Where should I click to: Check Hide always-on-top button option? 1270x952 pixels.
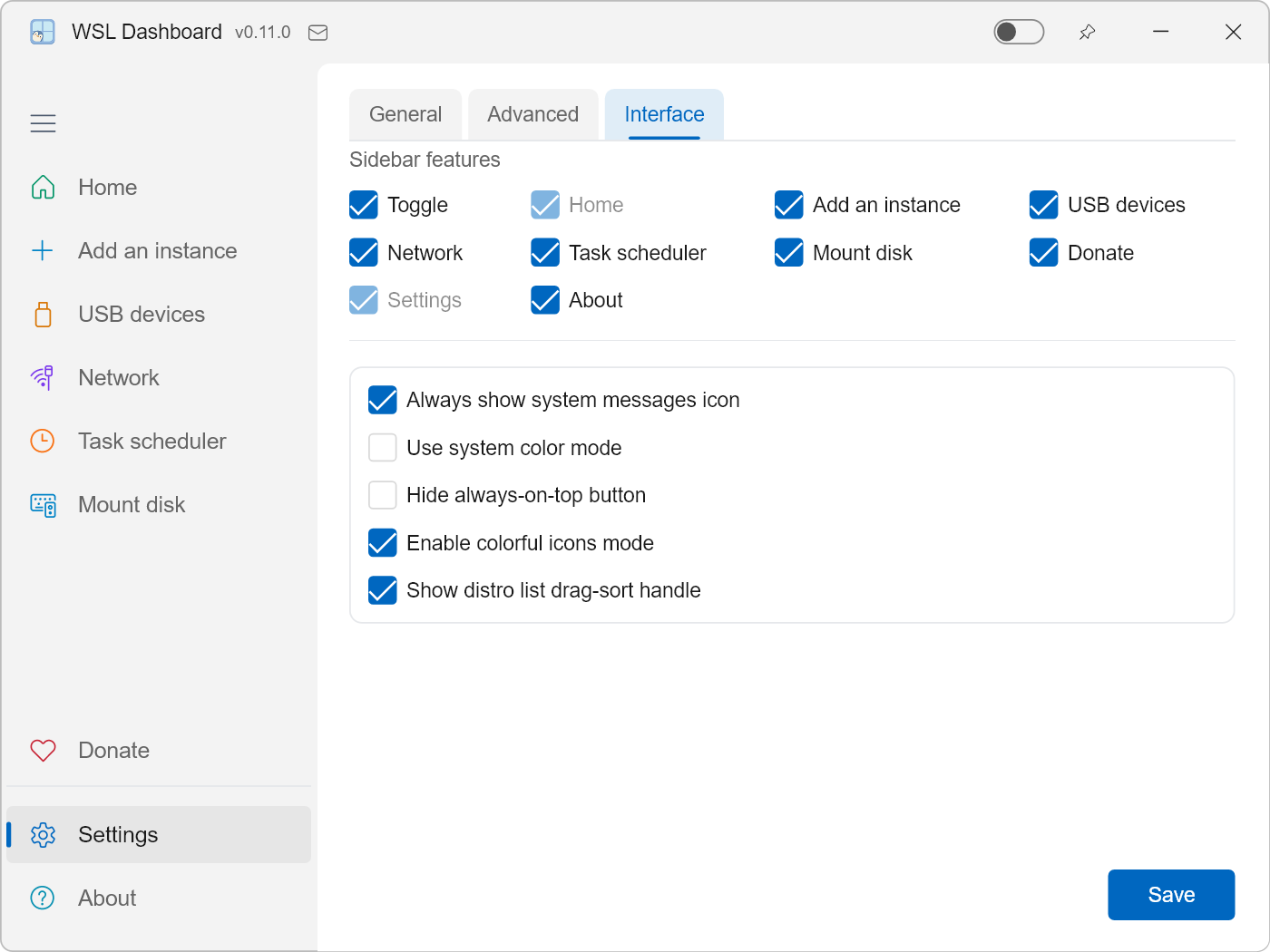click(x=383, y=495)
